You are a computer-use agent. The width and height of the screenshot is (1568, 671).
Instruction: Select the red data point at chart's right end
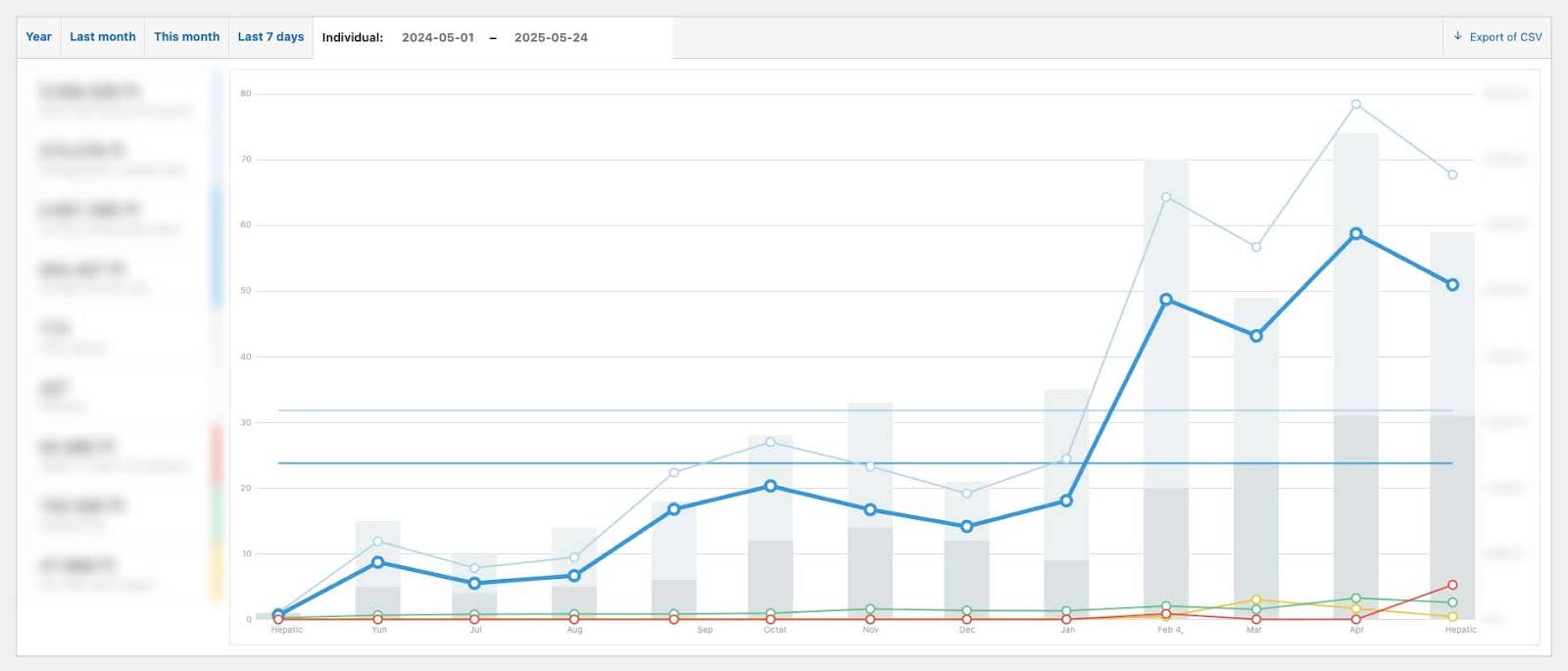(x=1452, y=585)
